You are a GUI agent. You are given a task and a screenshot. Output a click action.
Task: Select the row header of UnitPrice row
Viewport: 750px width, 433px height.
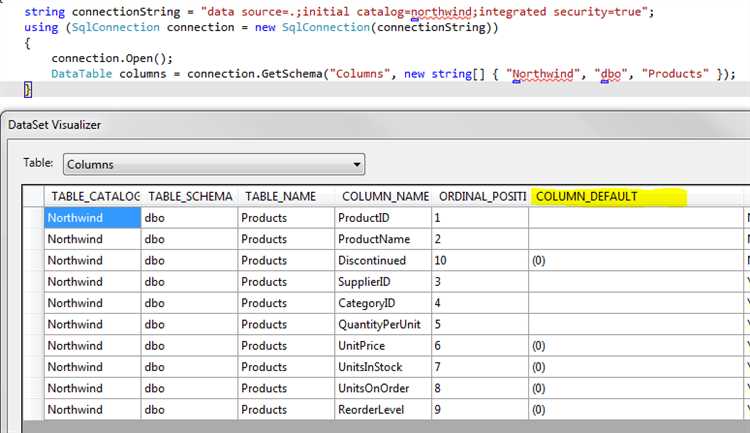(33, 345)
